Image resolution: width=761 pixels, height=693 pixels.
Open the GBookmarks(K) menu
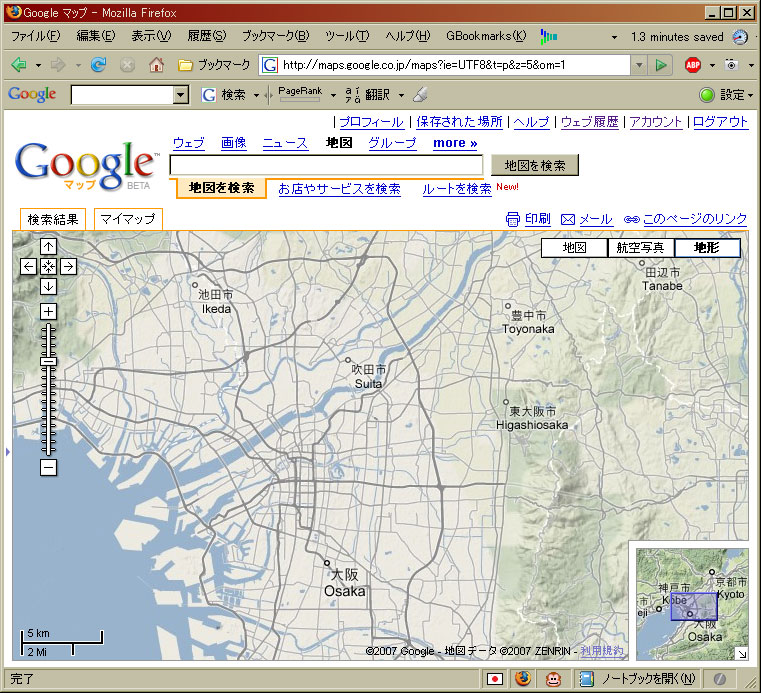coord(486,36)
